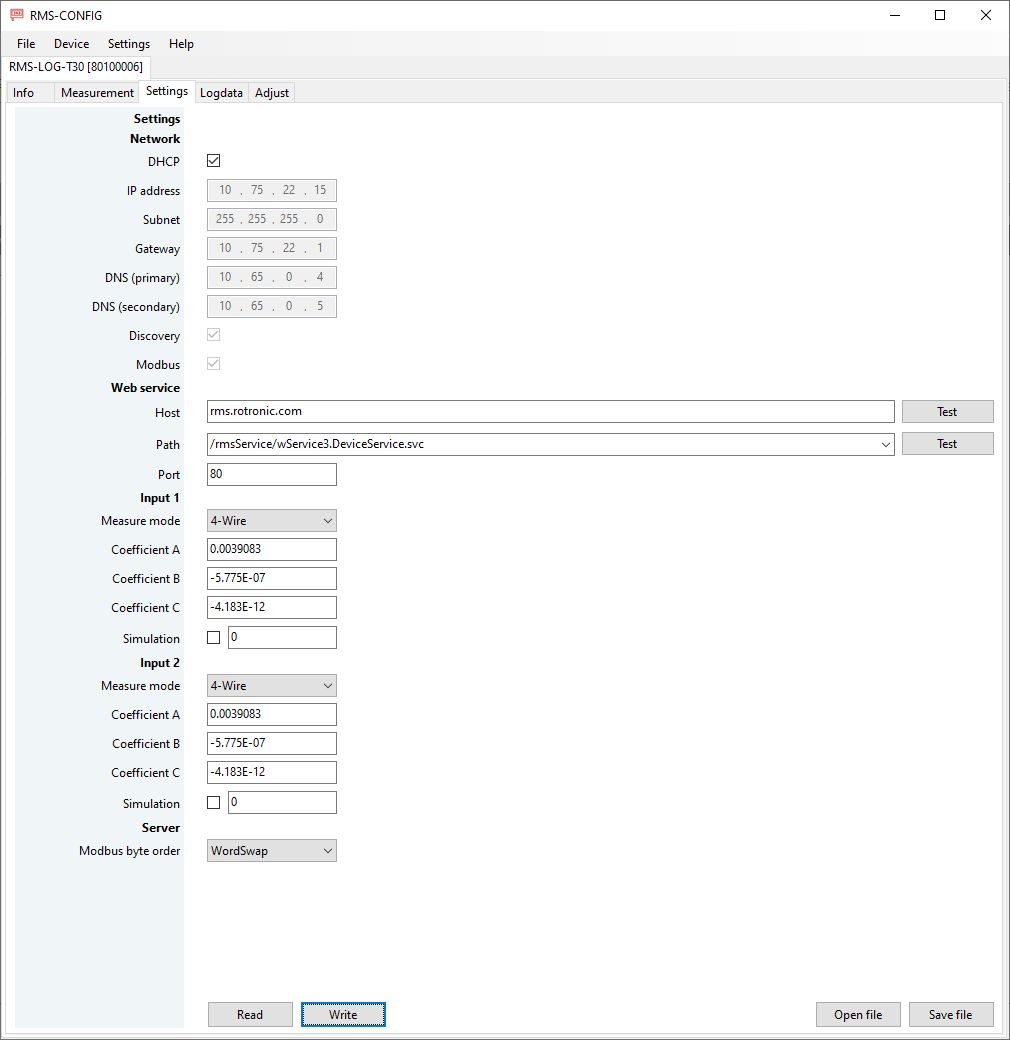Click Input 2 Coefficient C field

[272, 772]
